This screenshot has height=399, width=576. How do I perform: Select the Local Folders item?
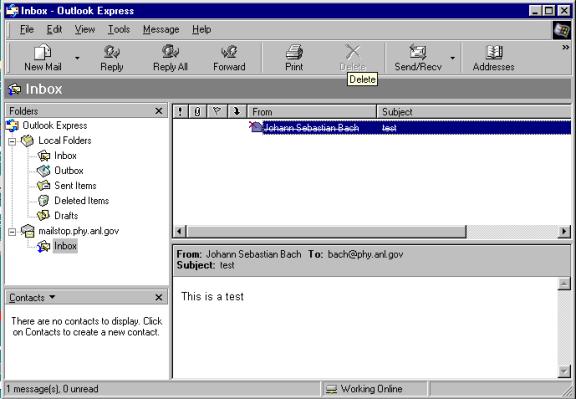click(65, 141)
